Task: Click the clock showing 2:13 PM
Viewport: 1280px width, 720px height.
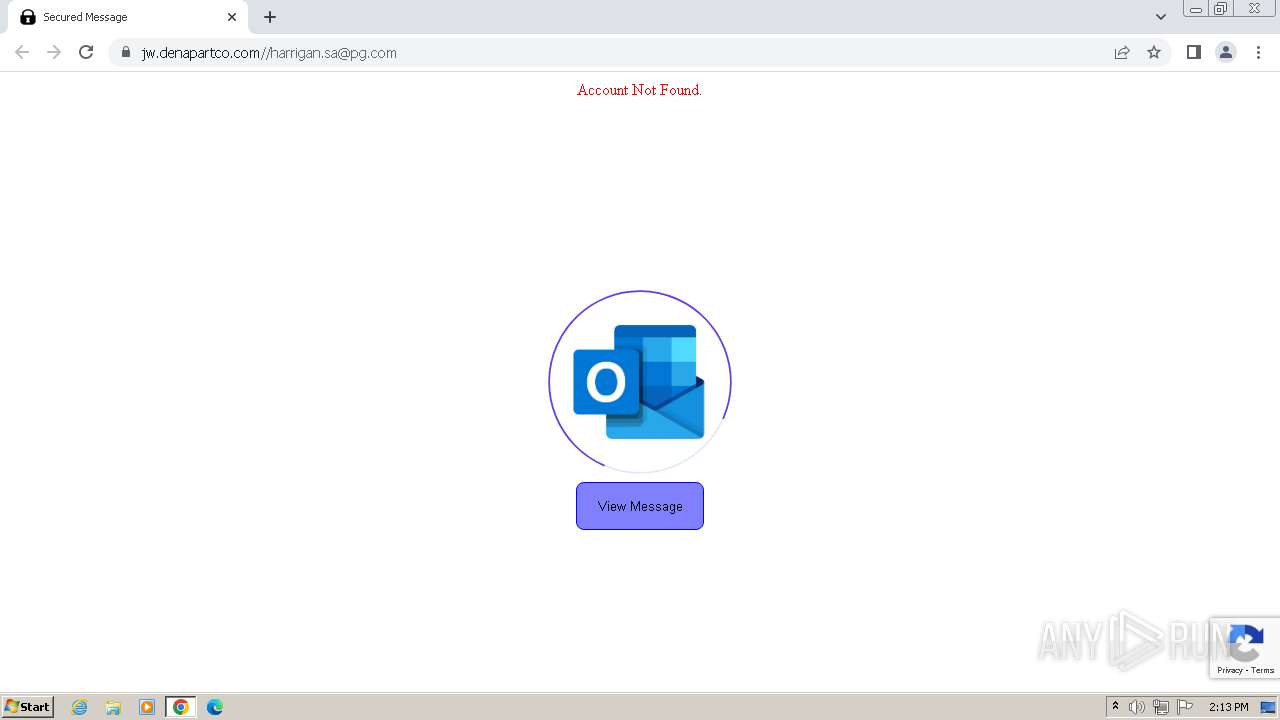Action: (1228, 707)
